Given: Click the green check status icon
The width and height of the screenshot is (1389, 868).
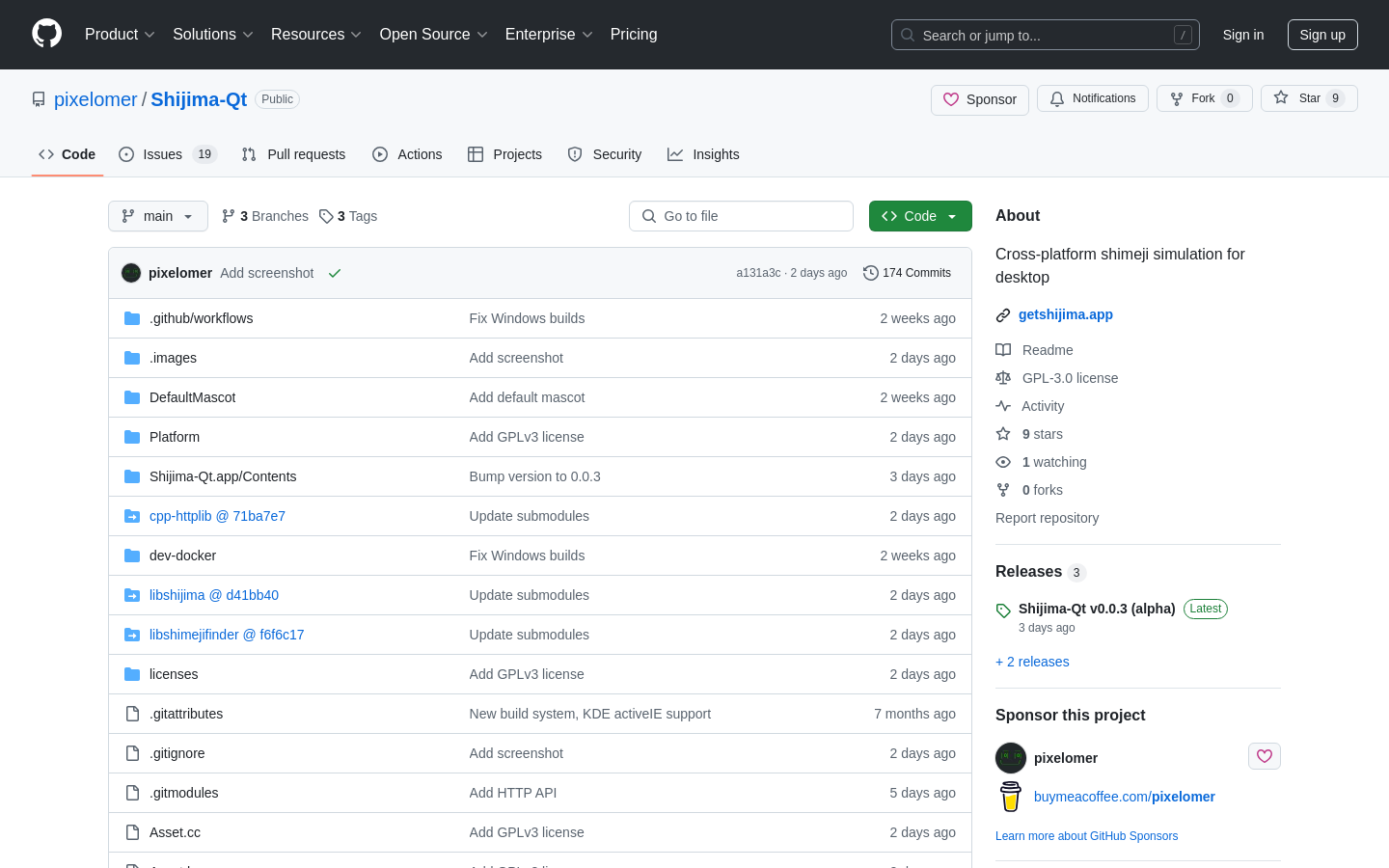Looking at the screenshot, I should (335, 273).
